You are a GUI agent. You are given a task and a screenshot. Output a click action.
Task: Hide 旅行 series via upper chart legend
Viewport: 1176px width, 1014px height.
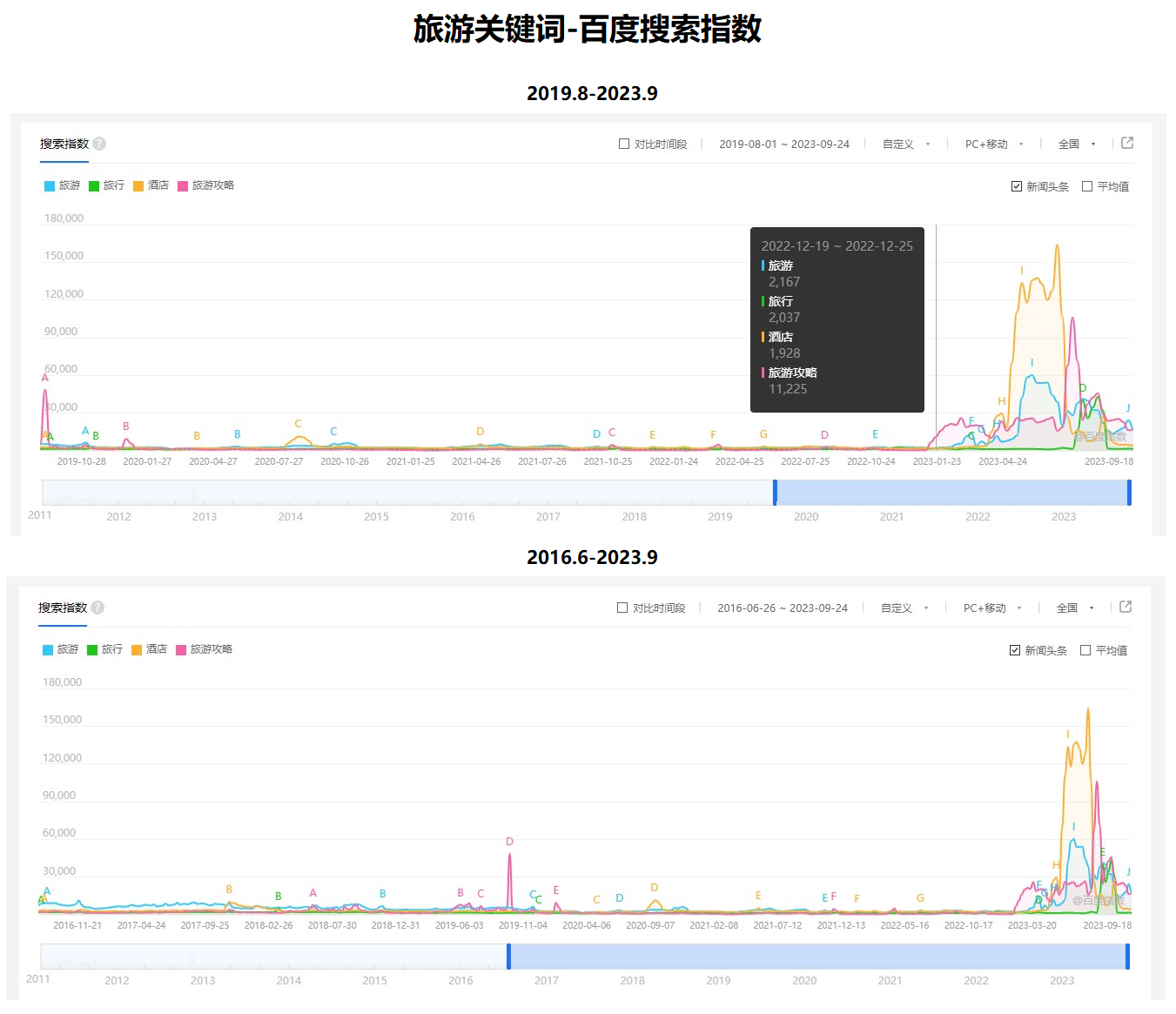[x=107, y=185]
